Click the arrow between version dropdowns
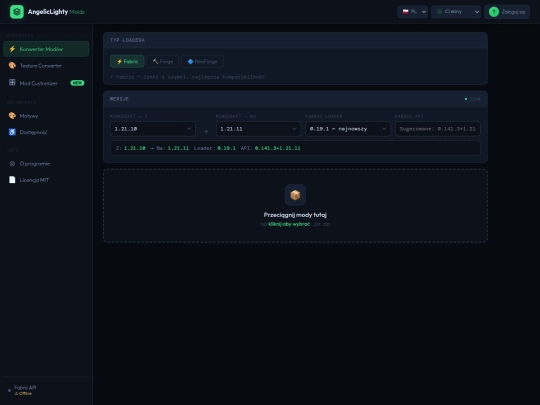 coord(206,131)
